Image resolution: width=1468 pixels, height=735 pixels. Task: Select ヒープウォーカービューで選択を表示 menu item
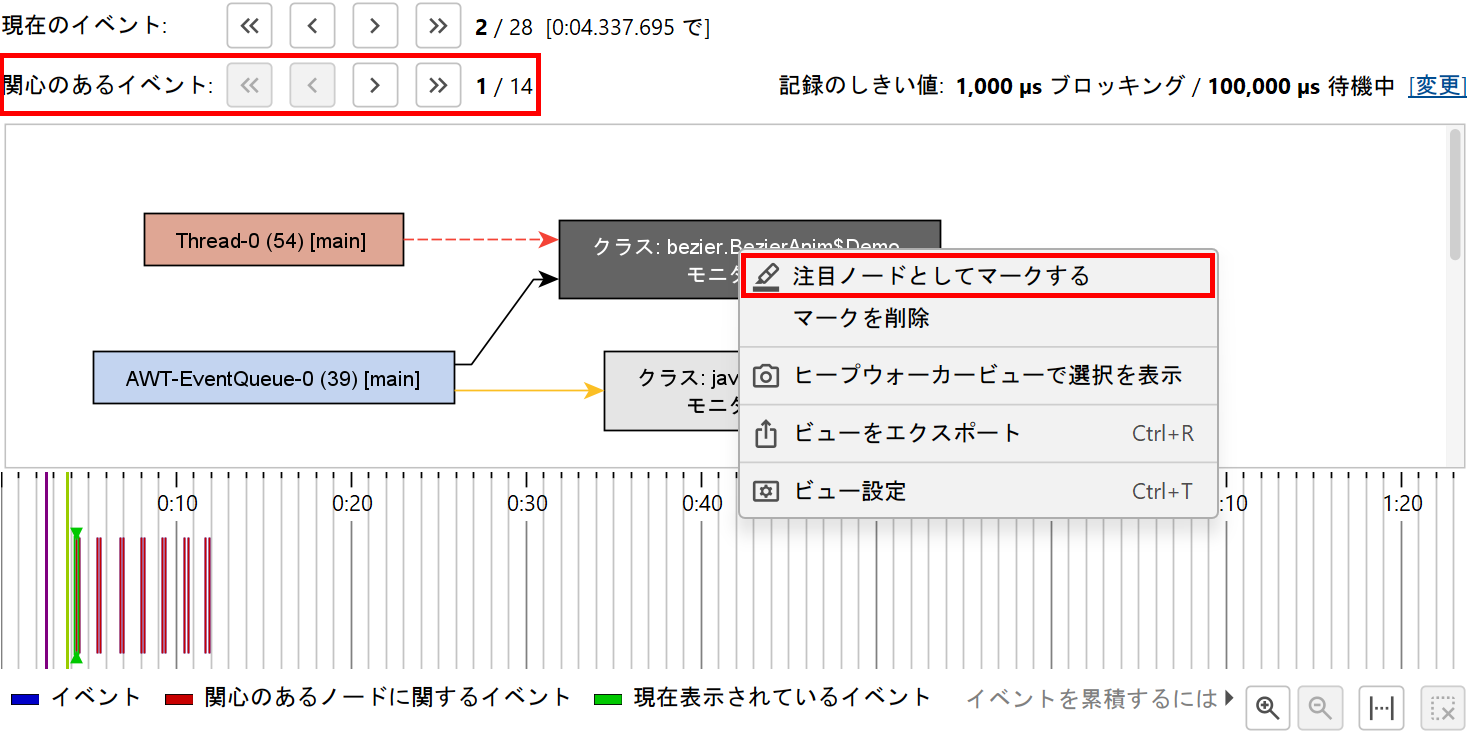[986, 376]
